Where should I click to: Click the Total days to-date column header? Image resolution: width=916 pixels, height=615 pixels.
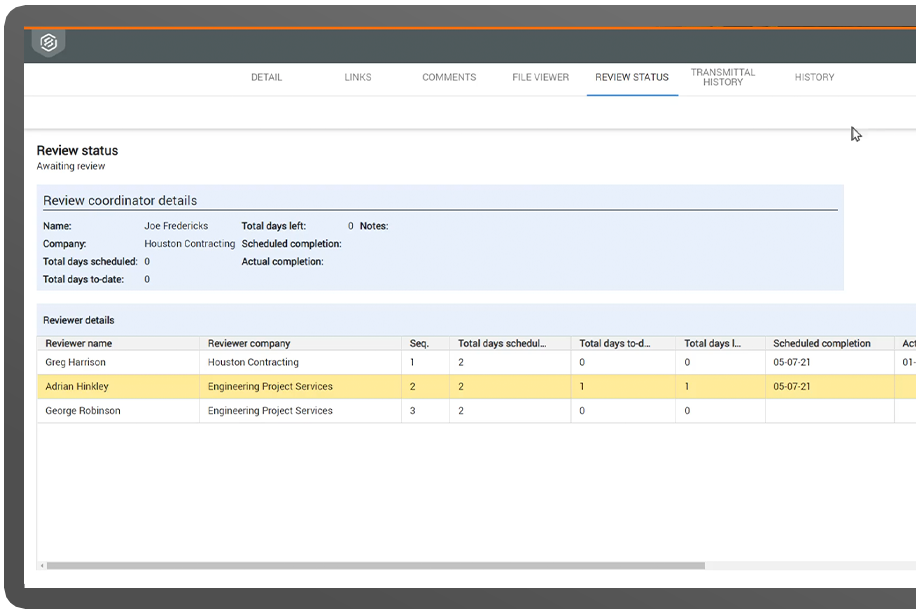615,343
